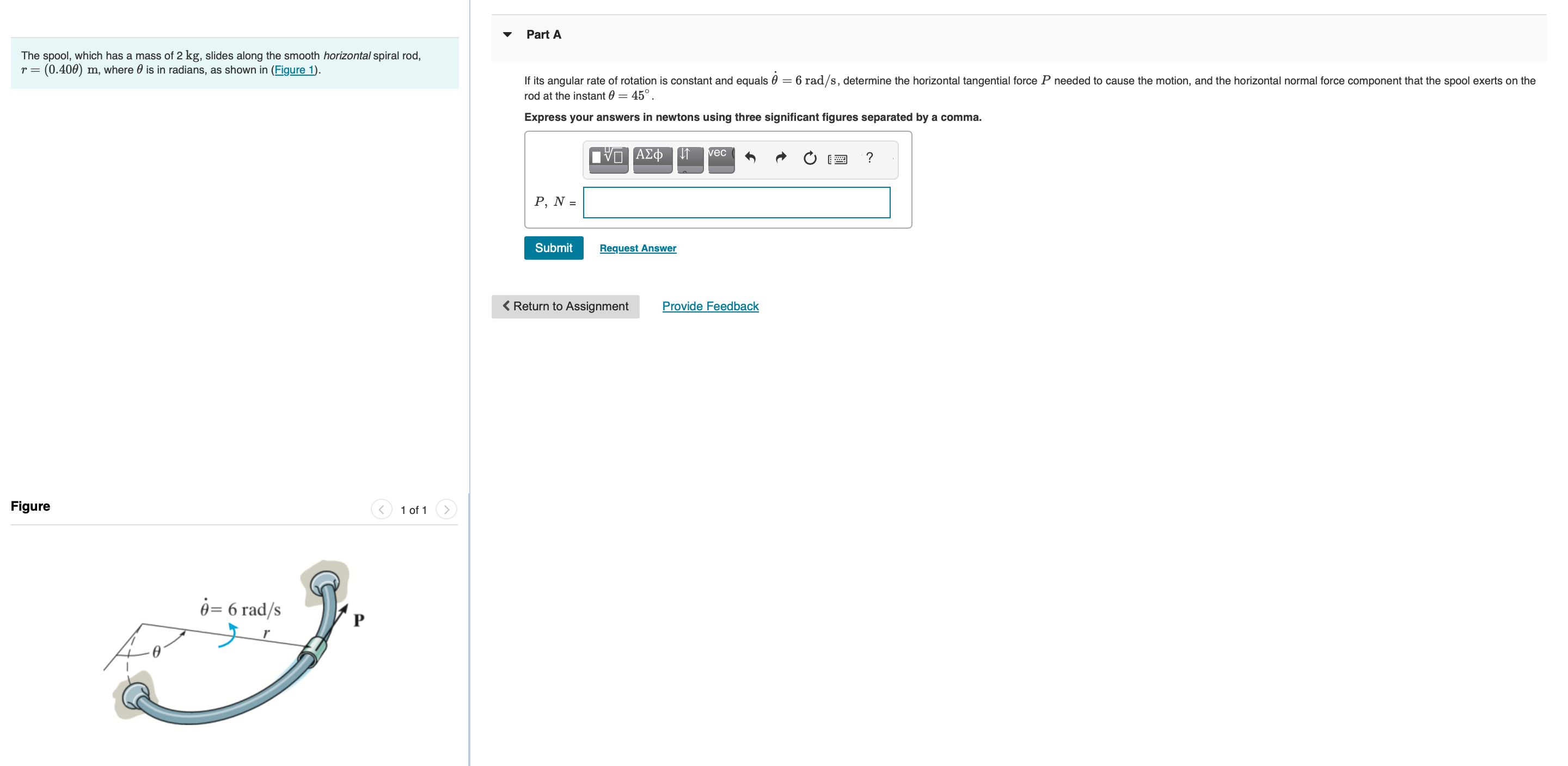This screenshot has height=766, width=1568.
Task: Click the Request Answer link
Action: (638, 248)
